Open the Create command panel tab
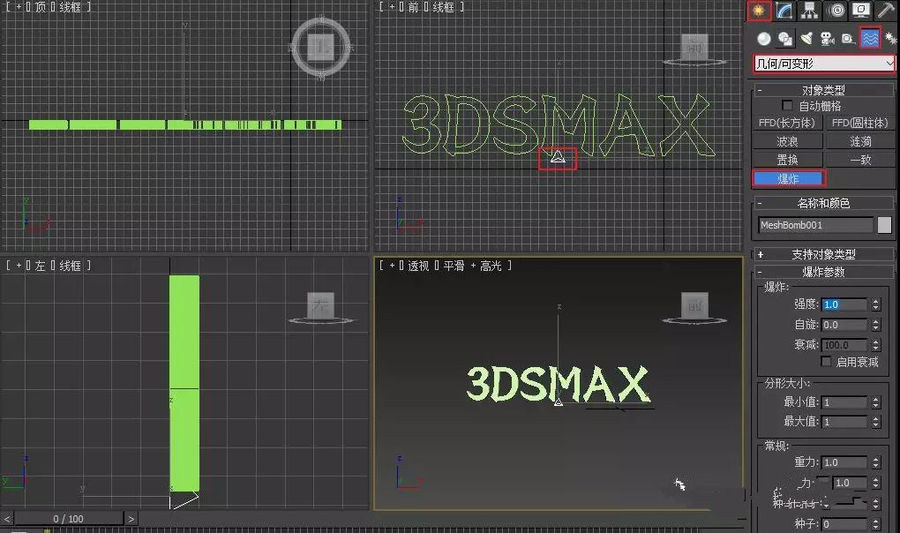The width and height of the screenshot is (900, 533). click(x=759, y=10)
